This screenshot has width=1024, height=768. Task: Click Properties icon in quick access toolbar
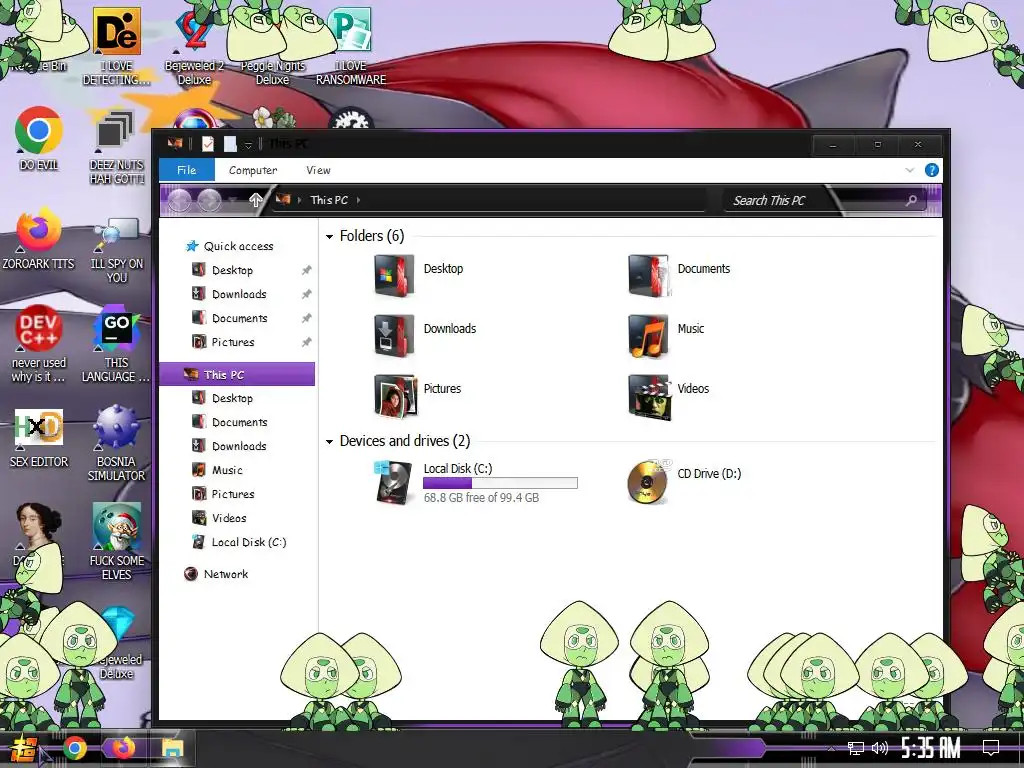208,144
